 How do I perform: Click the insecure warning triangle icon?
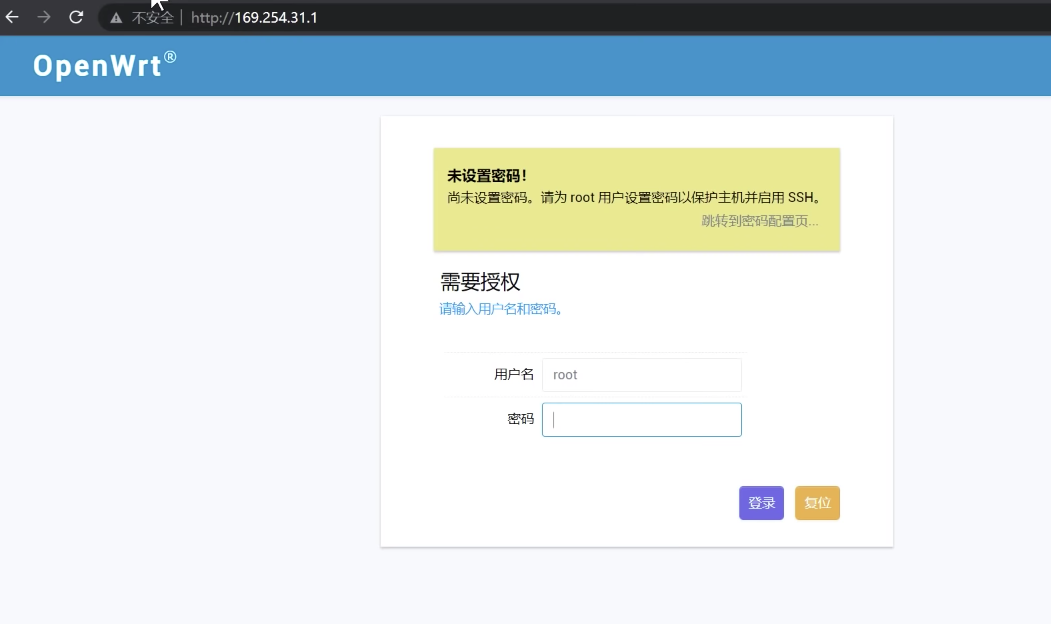(x=116, y=18)
